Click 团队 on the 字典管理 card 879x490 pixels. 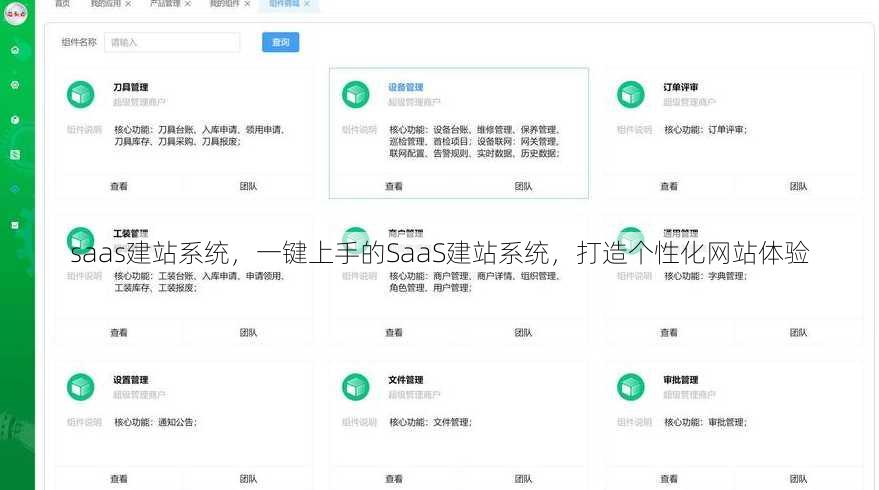click(798, 332)
